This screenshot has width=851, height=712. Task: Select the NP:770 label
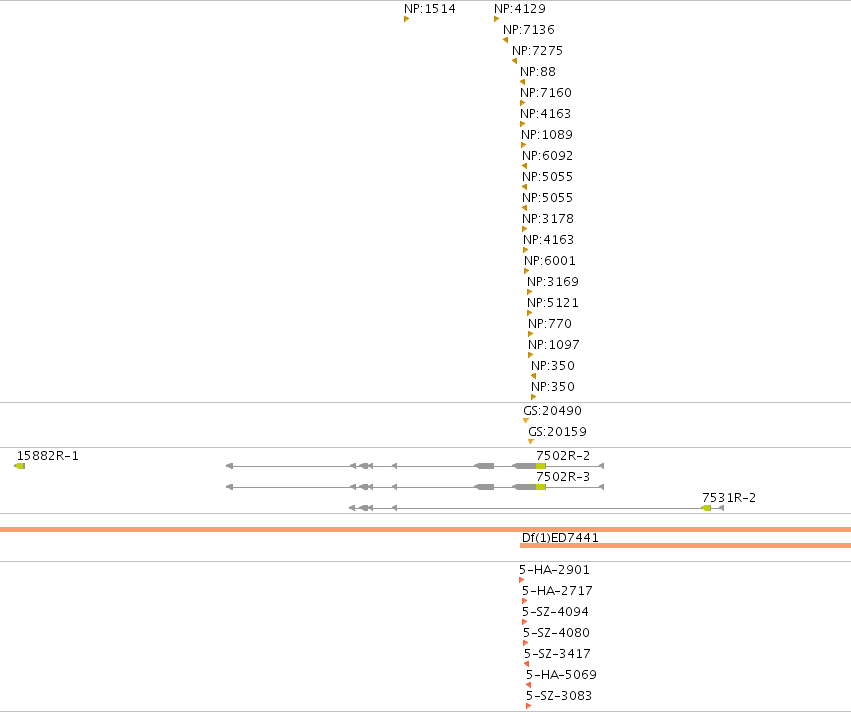550,323
